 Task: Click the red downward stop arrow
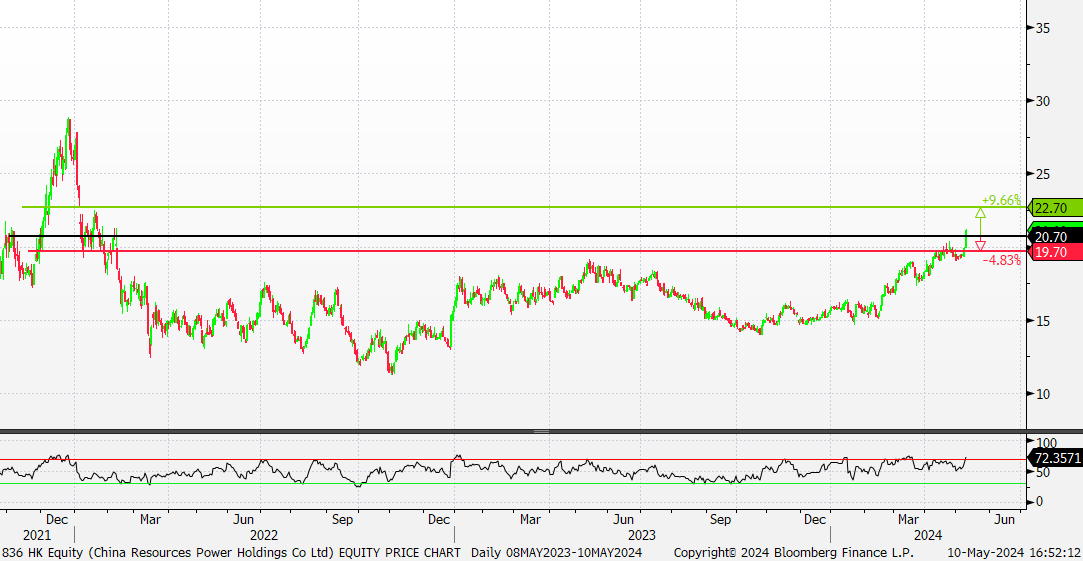(980, 245)
